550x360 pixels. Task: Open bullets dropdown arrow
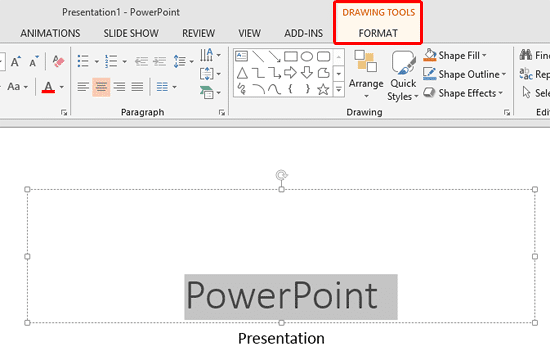click(x=96, y=62)
